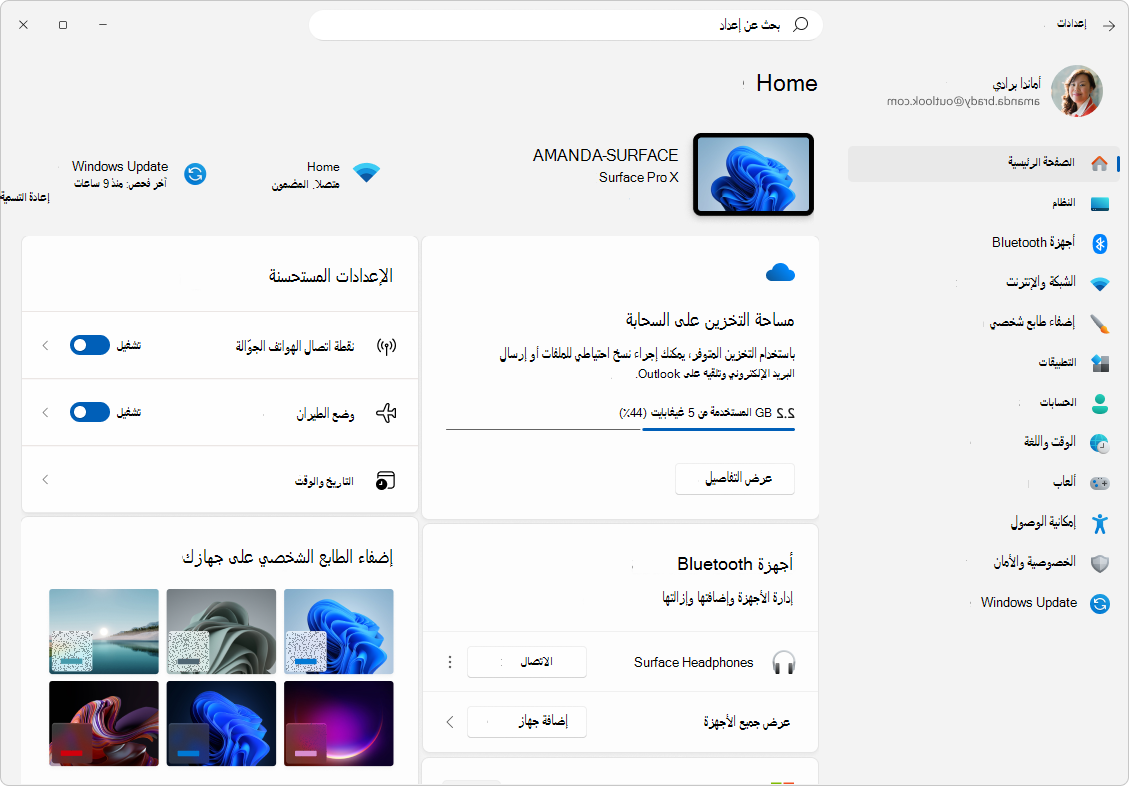Open date and time via its chevron
Viewport: 1129px width, 786px height.
click(45, 479)
